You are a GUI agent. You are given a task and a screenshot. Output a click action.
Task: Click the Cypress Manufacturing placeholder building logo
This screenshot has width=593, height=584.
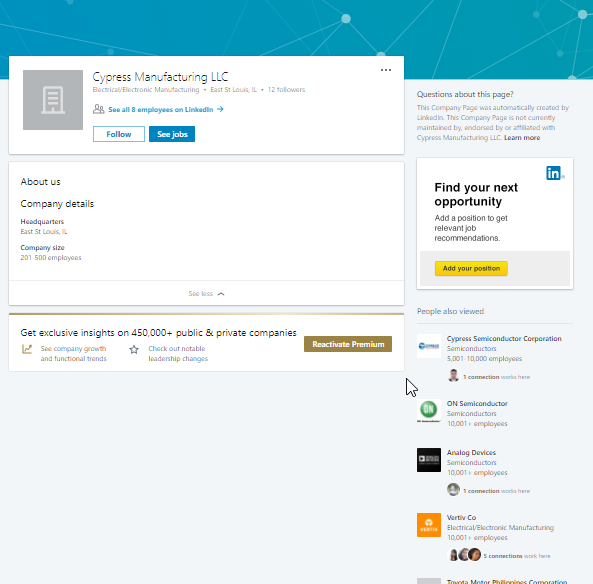[53, 100]
